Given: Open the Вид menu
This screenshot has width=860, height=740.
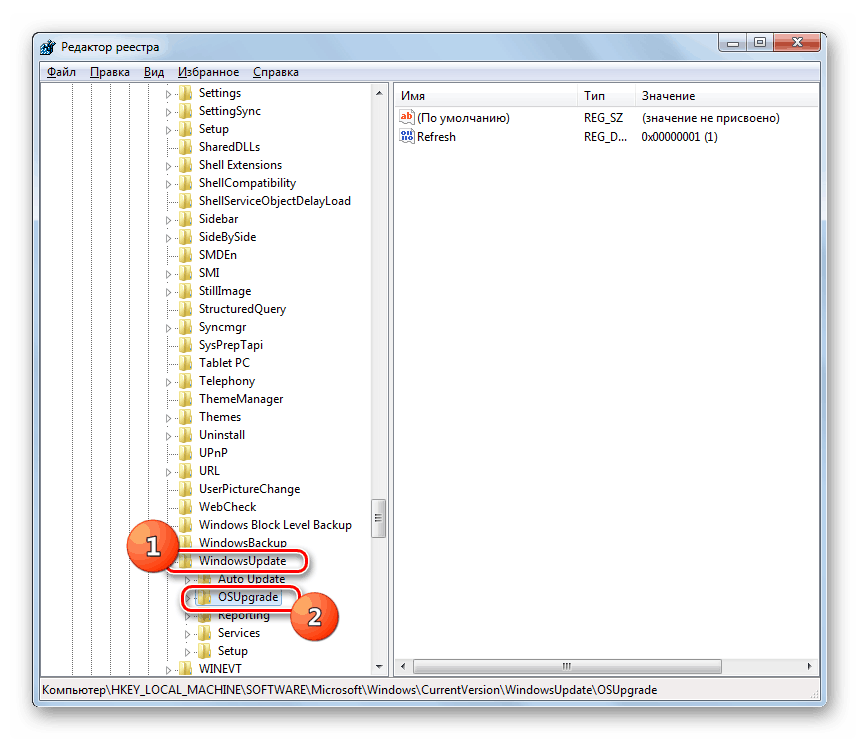Looking at the screenshot, I should pos(154,72).
